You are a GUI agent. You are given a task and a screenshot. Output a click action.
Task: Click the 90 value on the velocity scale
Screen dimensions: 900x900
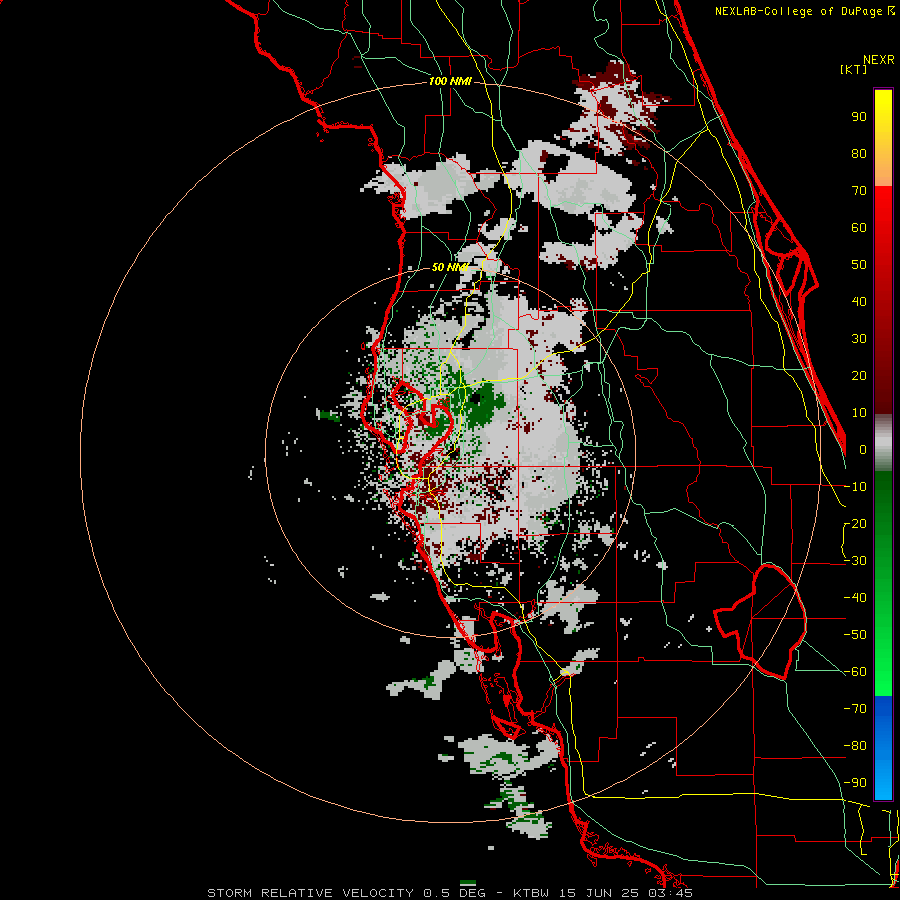click(859, 117)
